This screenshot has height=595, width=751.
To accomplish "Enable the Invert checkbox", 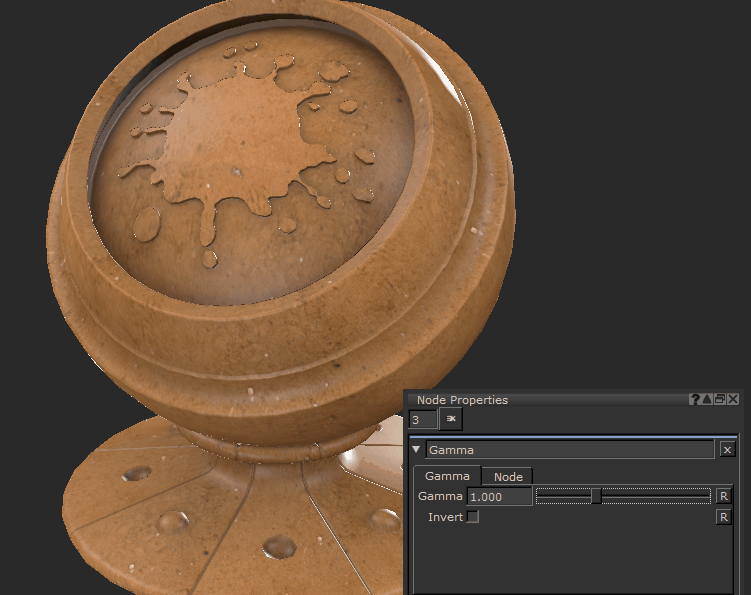I will click(473, 517).
